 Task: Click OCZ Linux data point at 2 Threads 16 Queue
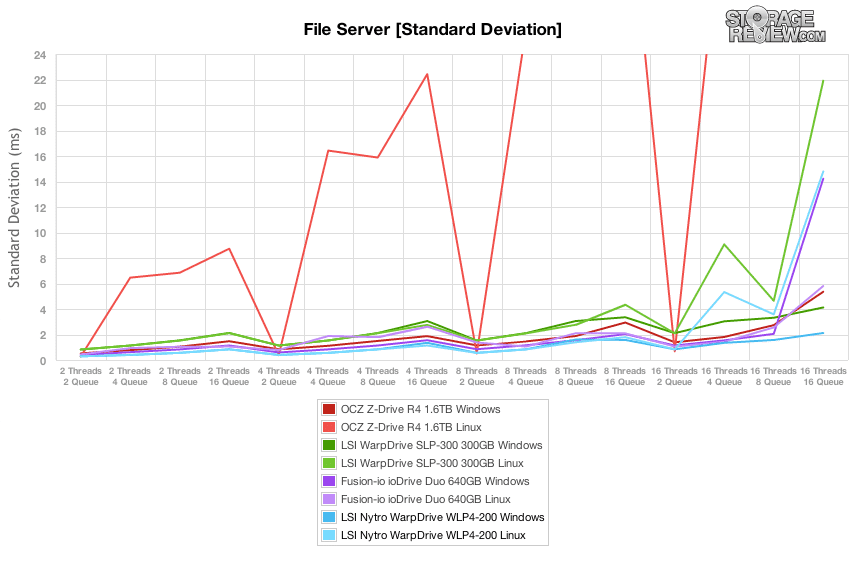point(229,249)
